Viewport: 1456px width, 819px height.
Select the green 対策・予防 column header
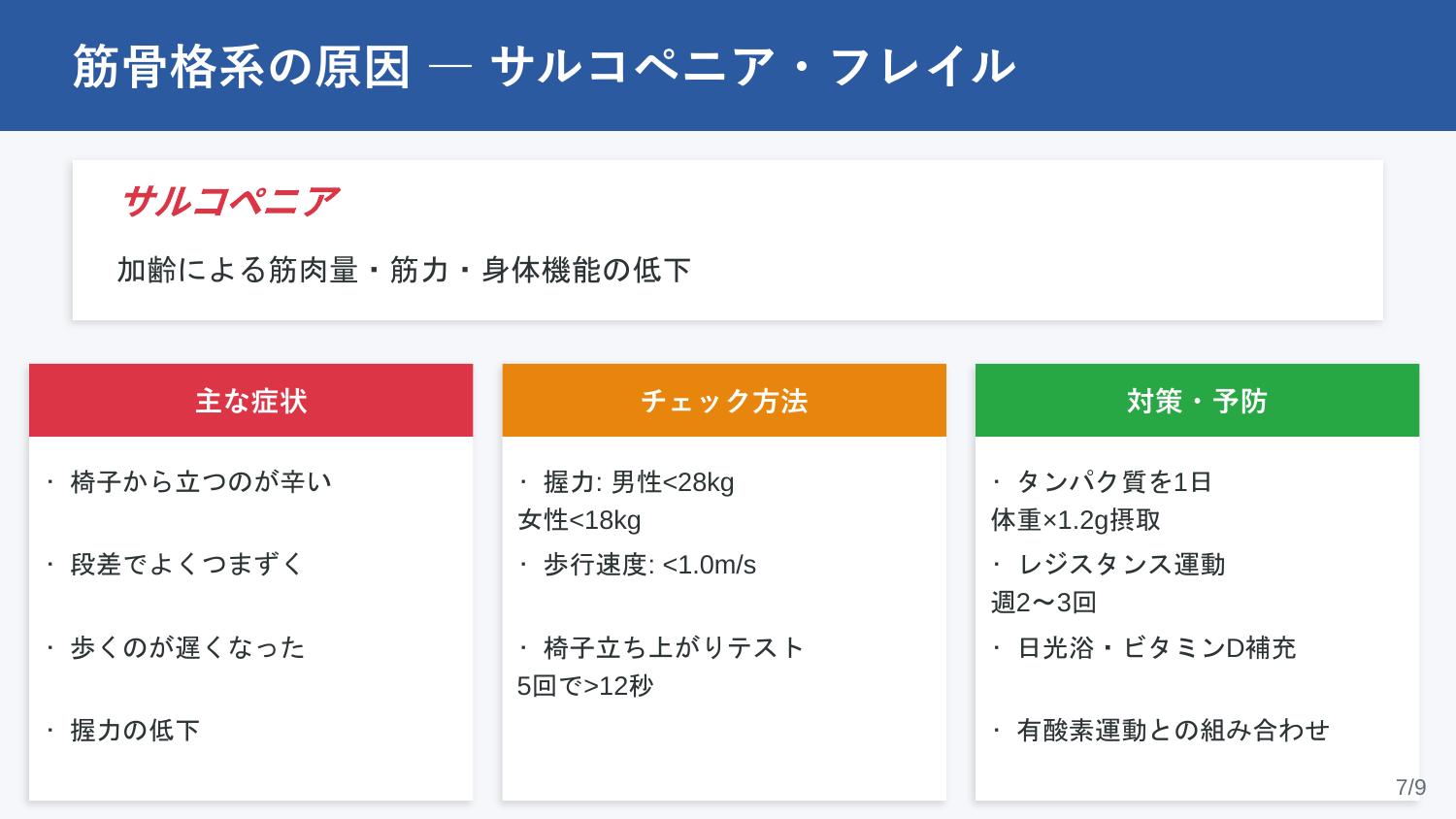(x=1197, y=401)
